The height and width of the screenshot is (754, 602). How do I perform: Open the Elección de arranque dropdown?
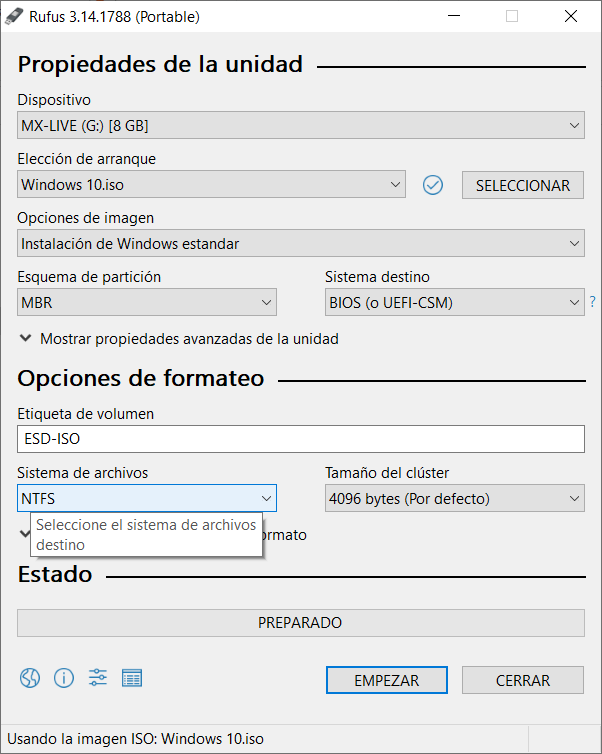pos(212,185)
